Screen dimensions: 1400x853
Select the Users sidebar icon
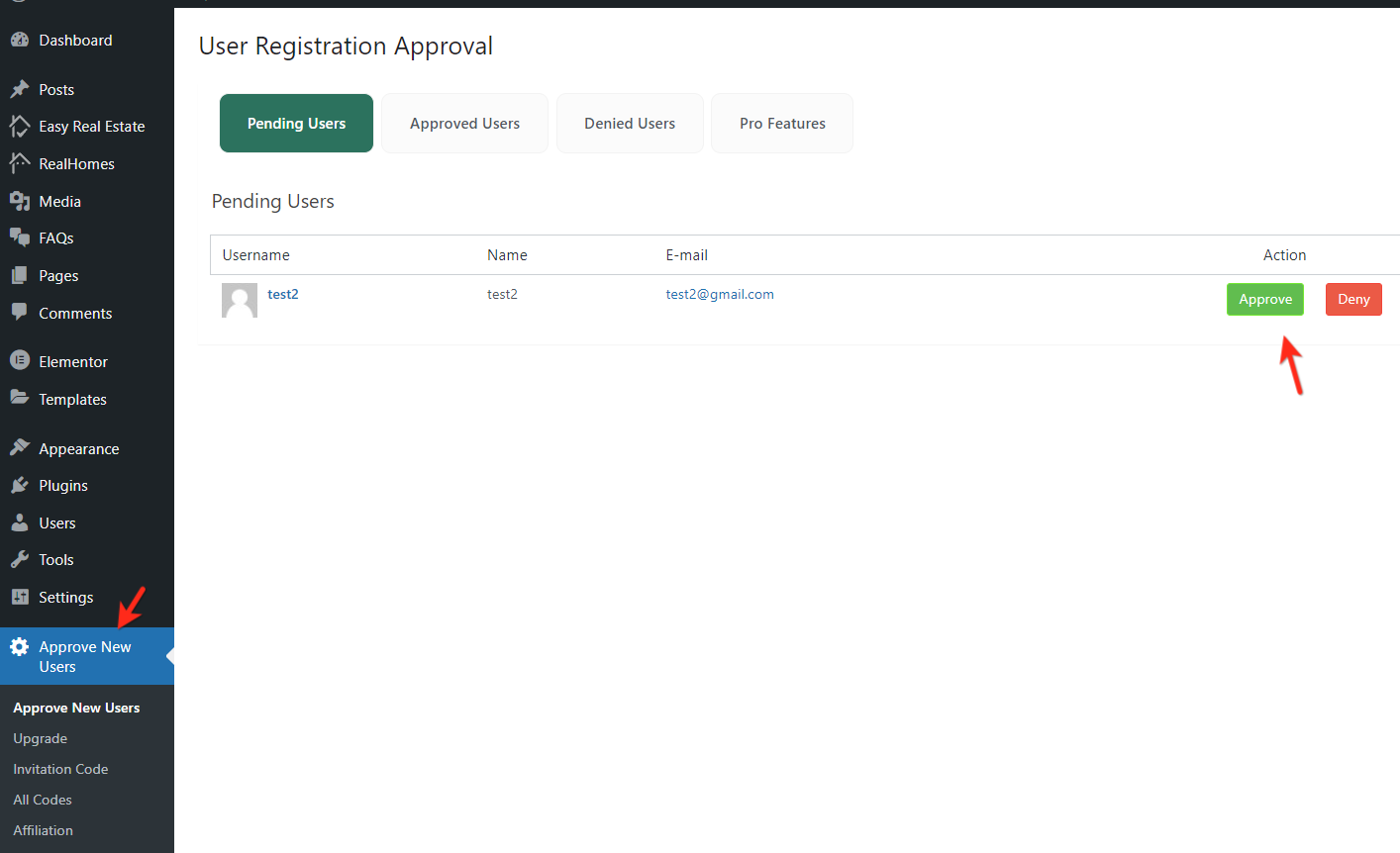tap(21, 522)
